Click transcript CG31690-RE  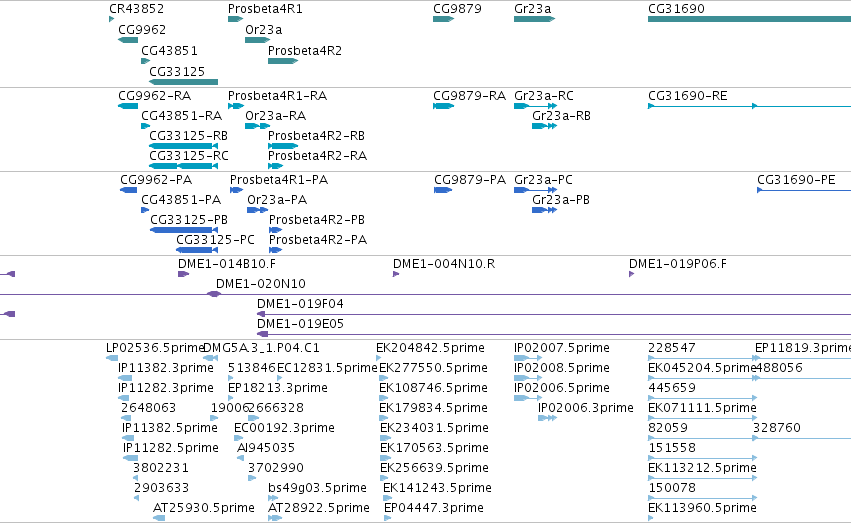688,96
